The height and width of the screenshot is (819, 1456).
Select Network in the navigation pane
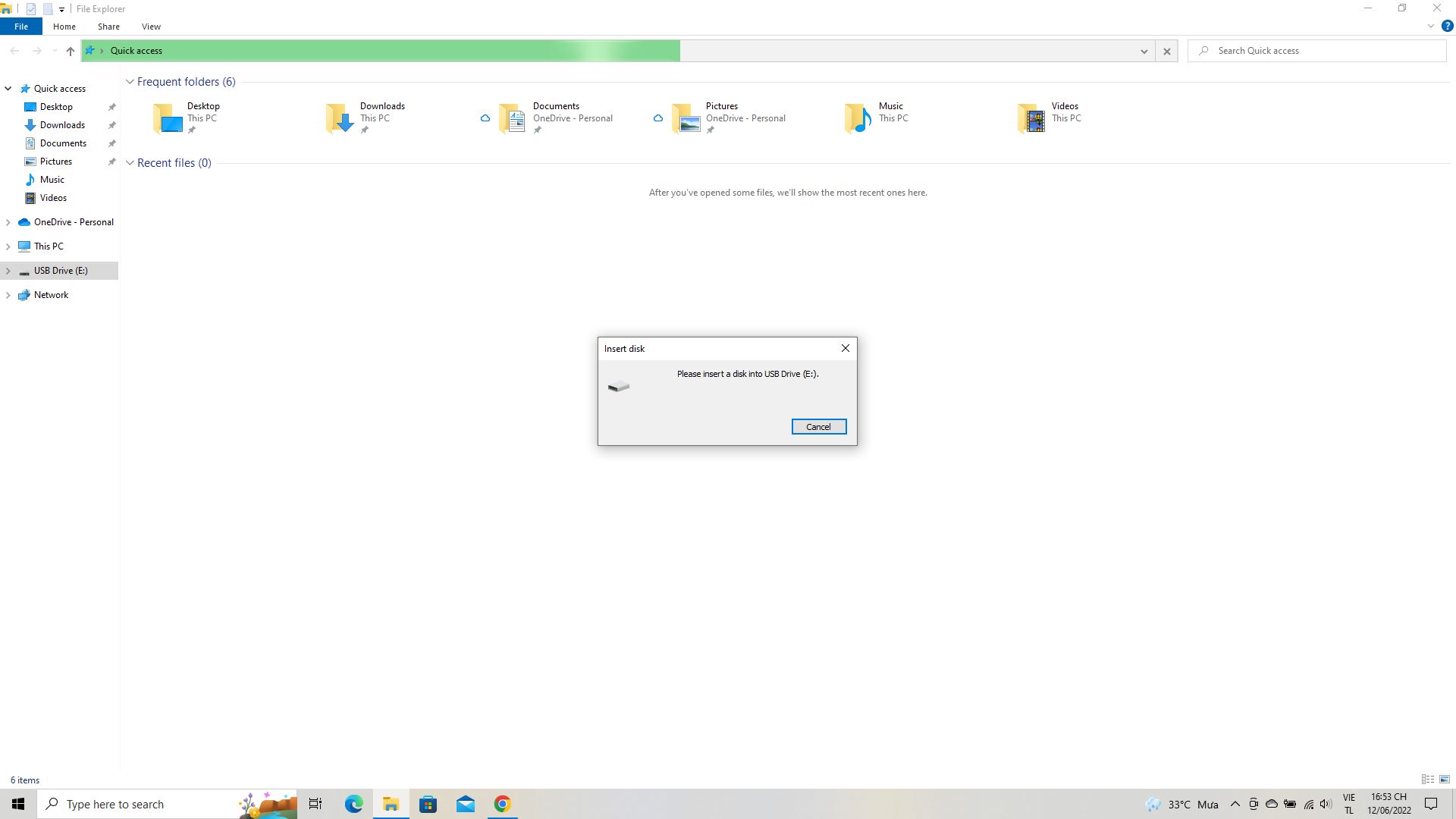(51, 295)
